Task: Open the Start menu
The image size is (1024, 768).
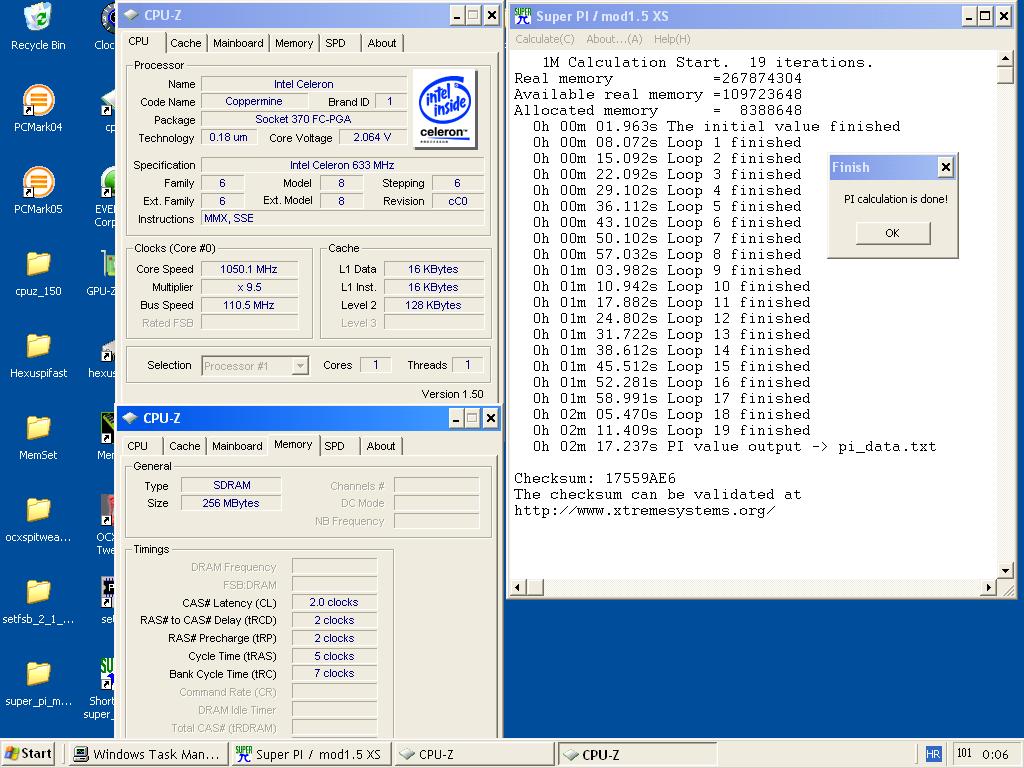Action: tap(27, 754)
